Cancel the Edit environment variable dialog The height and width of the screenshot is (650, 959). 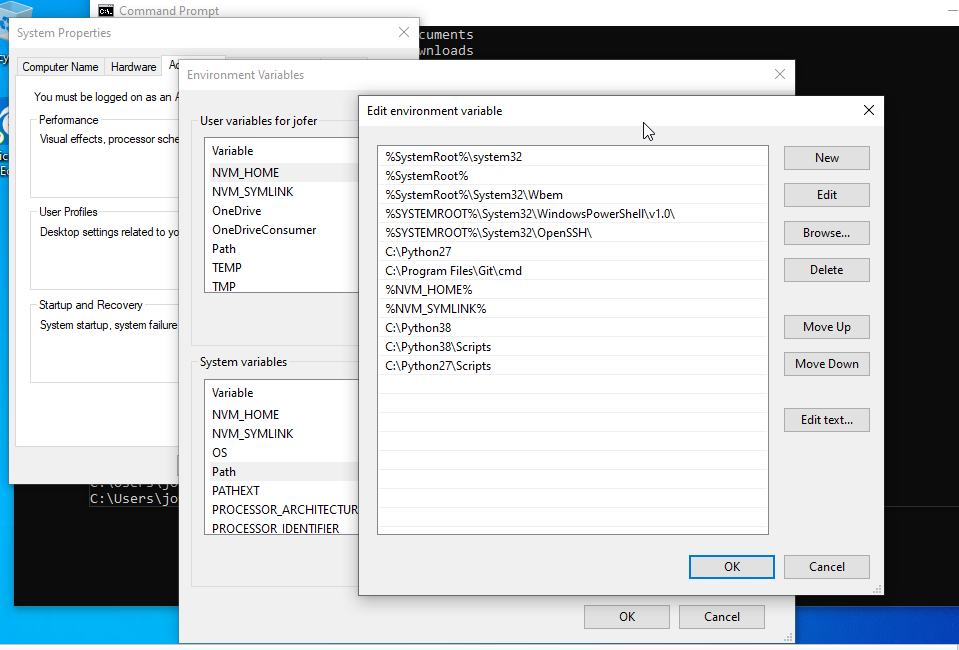pos(826,566)
